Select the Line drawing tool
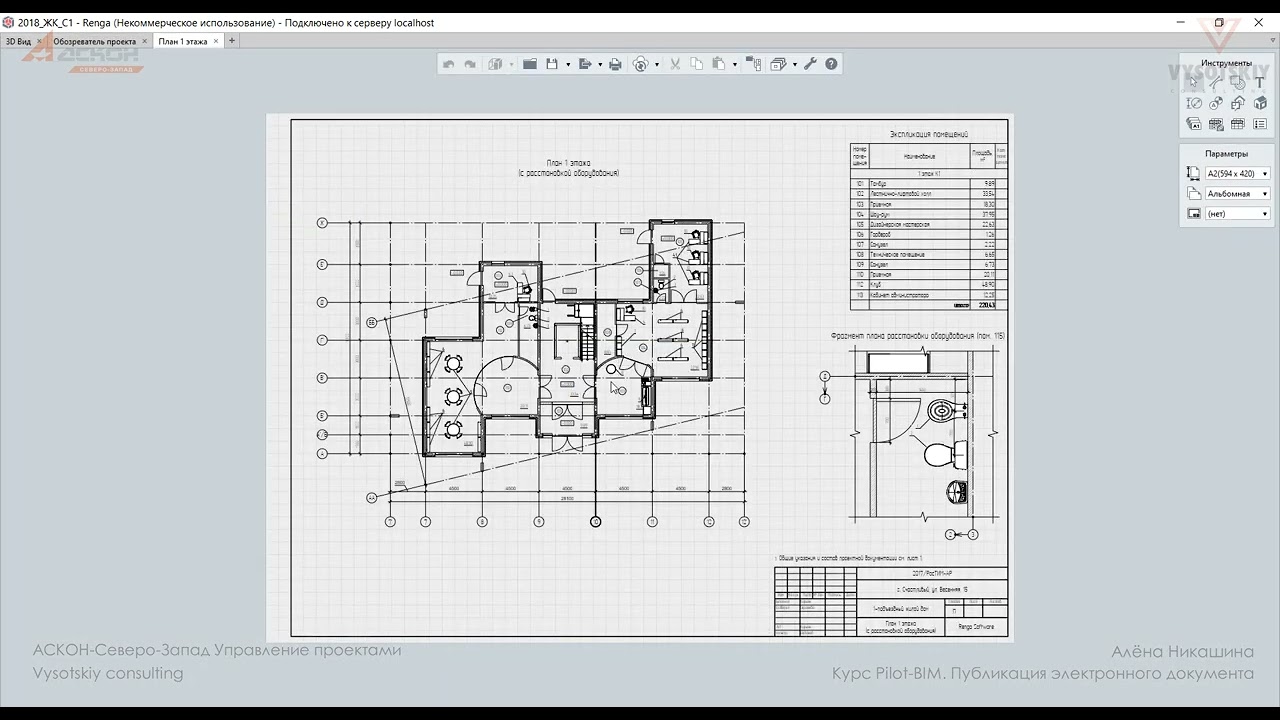Viewport: 1280px width, 720px height. pyautogui.click(x=1216, y=82)
